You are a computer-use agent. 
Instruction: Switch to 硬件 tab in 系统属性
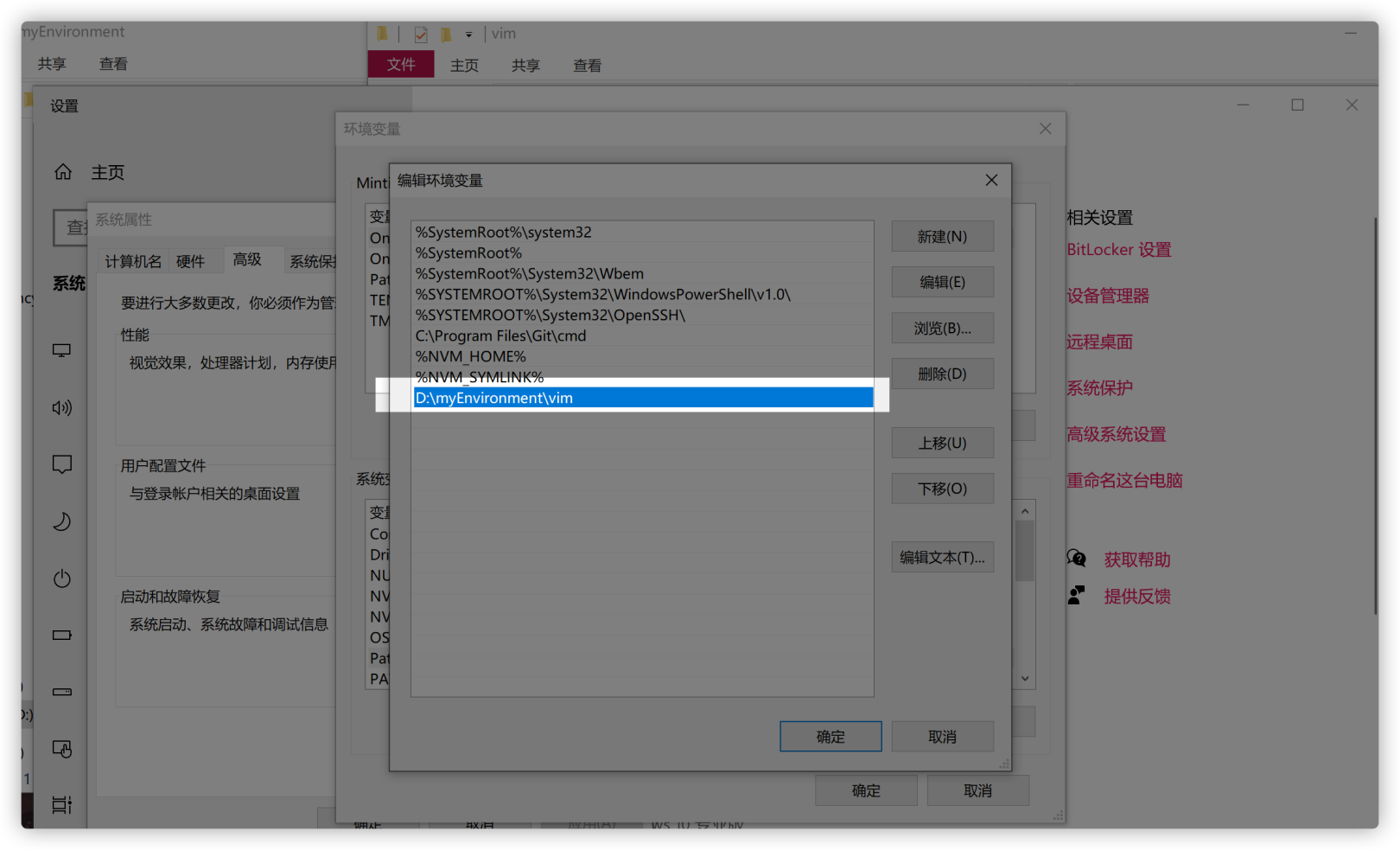click(190, 261)
